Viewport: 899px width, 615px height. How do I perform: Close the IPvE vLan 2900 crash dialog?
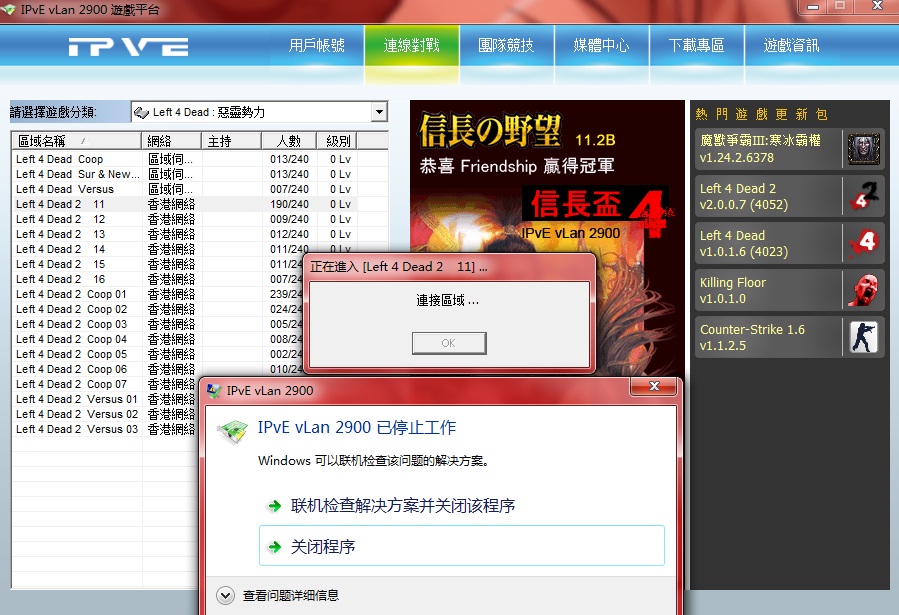[x=654, y=386]
